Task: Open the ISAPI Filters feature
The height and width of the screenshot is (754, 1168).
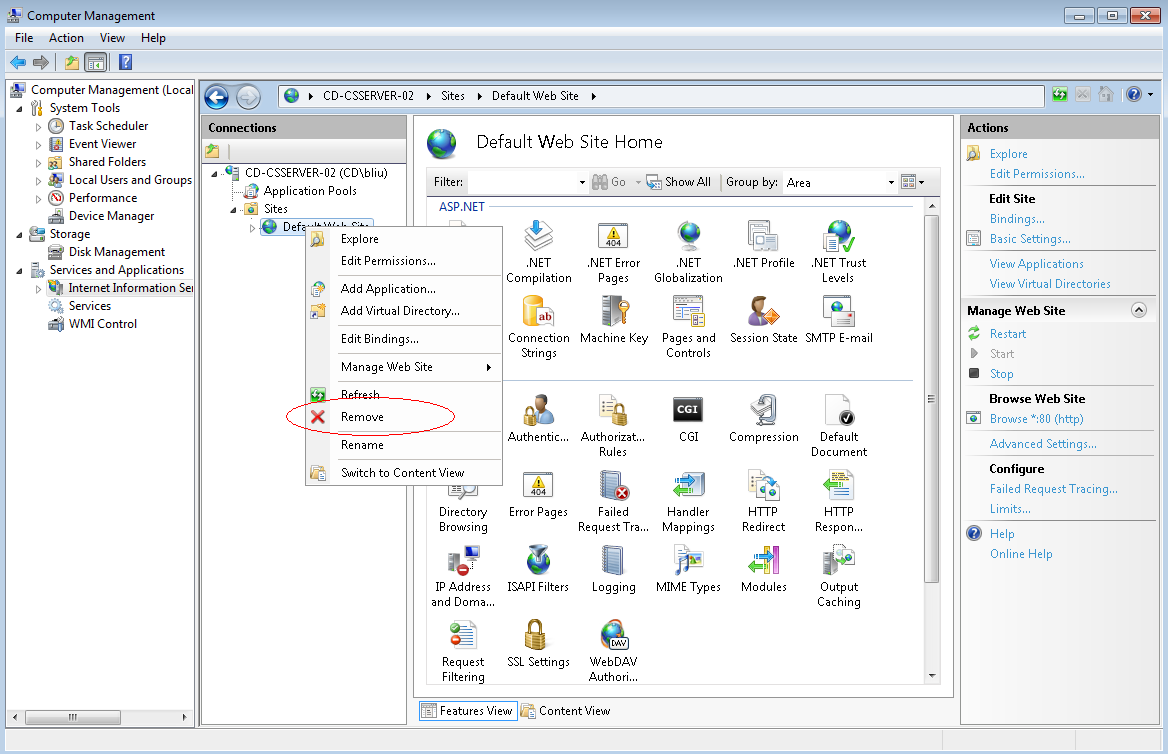Action: click(538, 569)
